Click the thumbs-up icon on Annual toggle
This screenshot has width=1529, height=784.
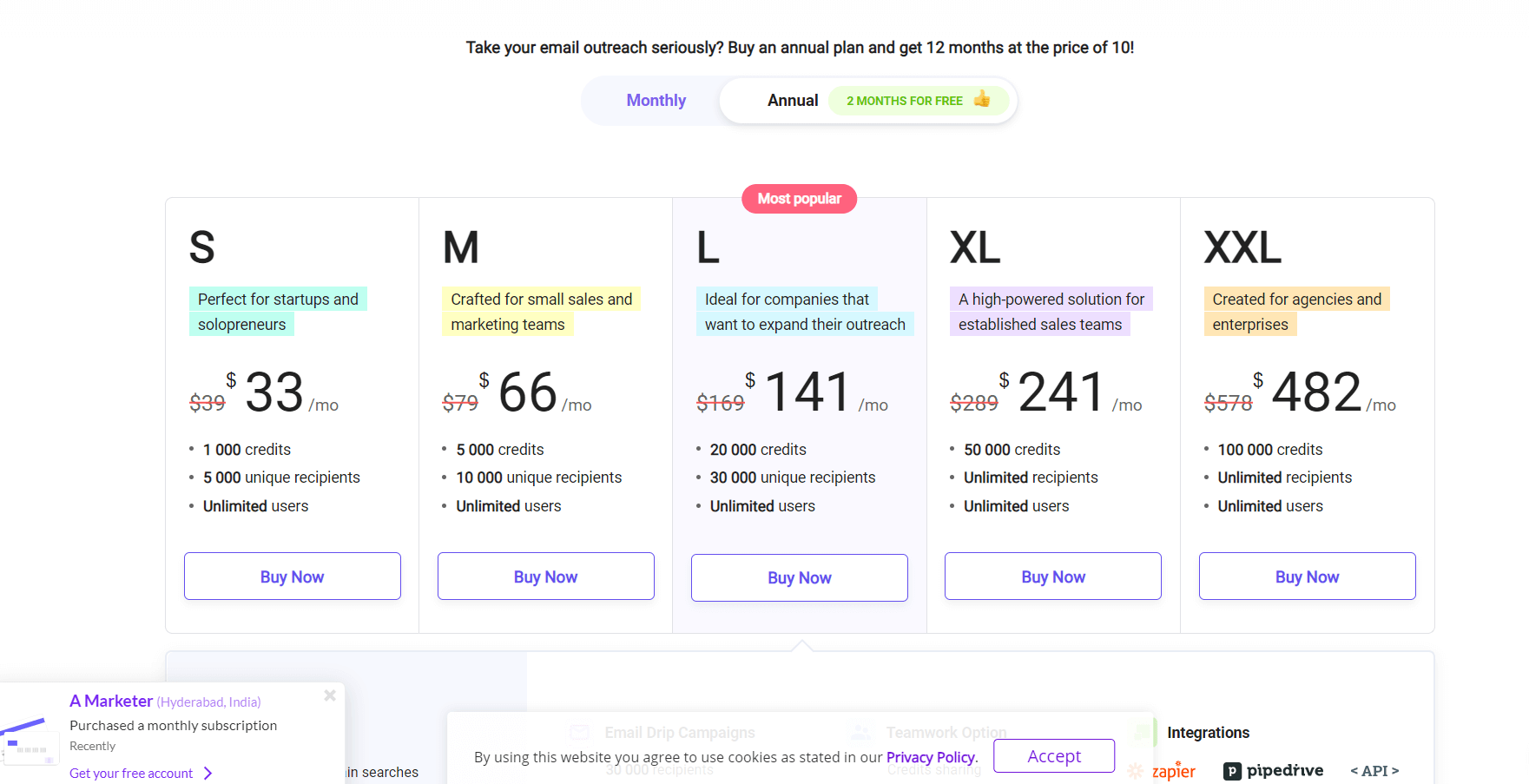(x=982, y=99)
